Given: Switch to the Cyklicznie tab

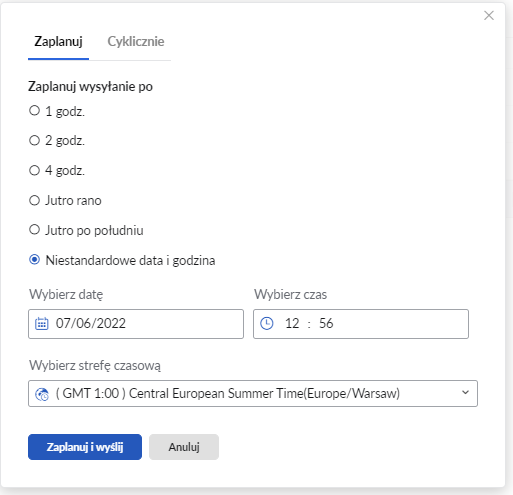Looking at the screenshot, I should (136, 41).
